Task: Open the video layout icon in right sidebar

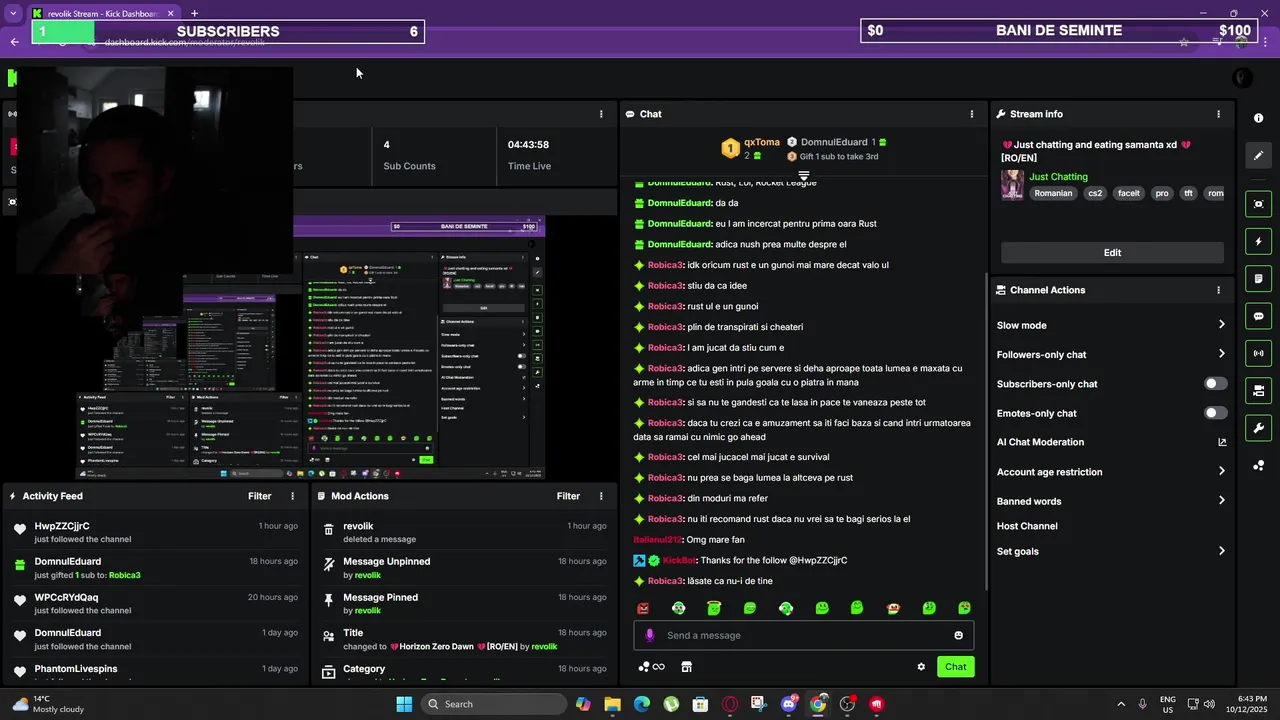Action: [x=1258, y=390]
